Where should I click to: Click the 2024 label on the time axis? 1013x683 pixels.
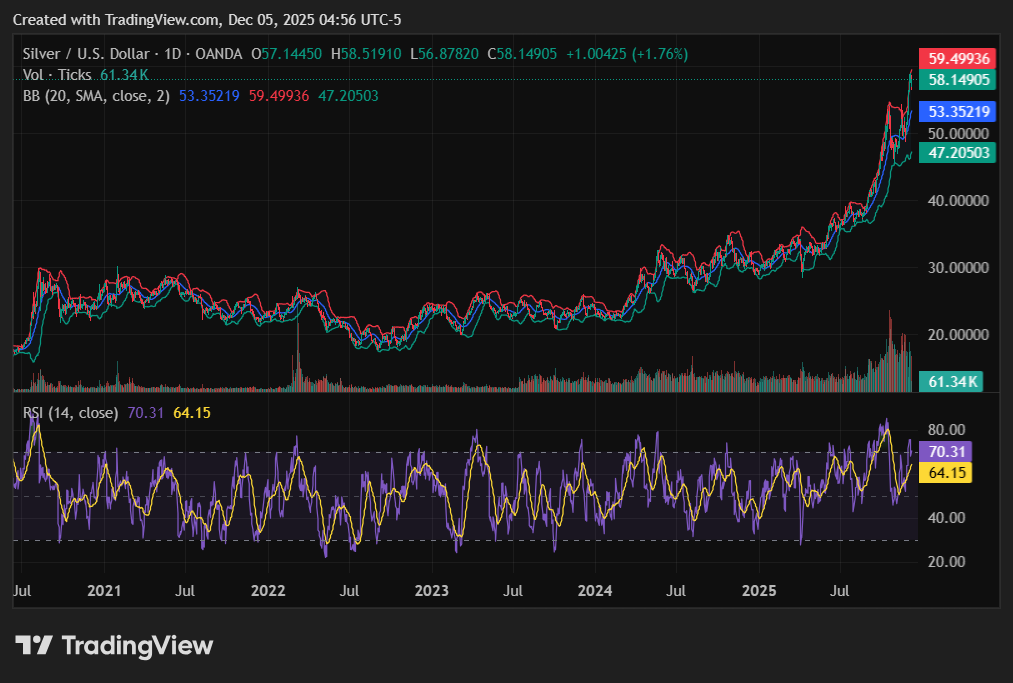[x=595, y=592]
